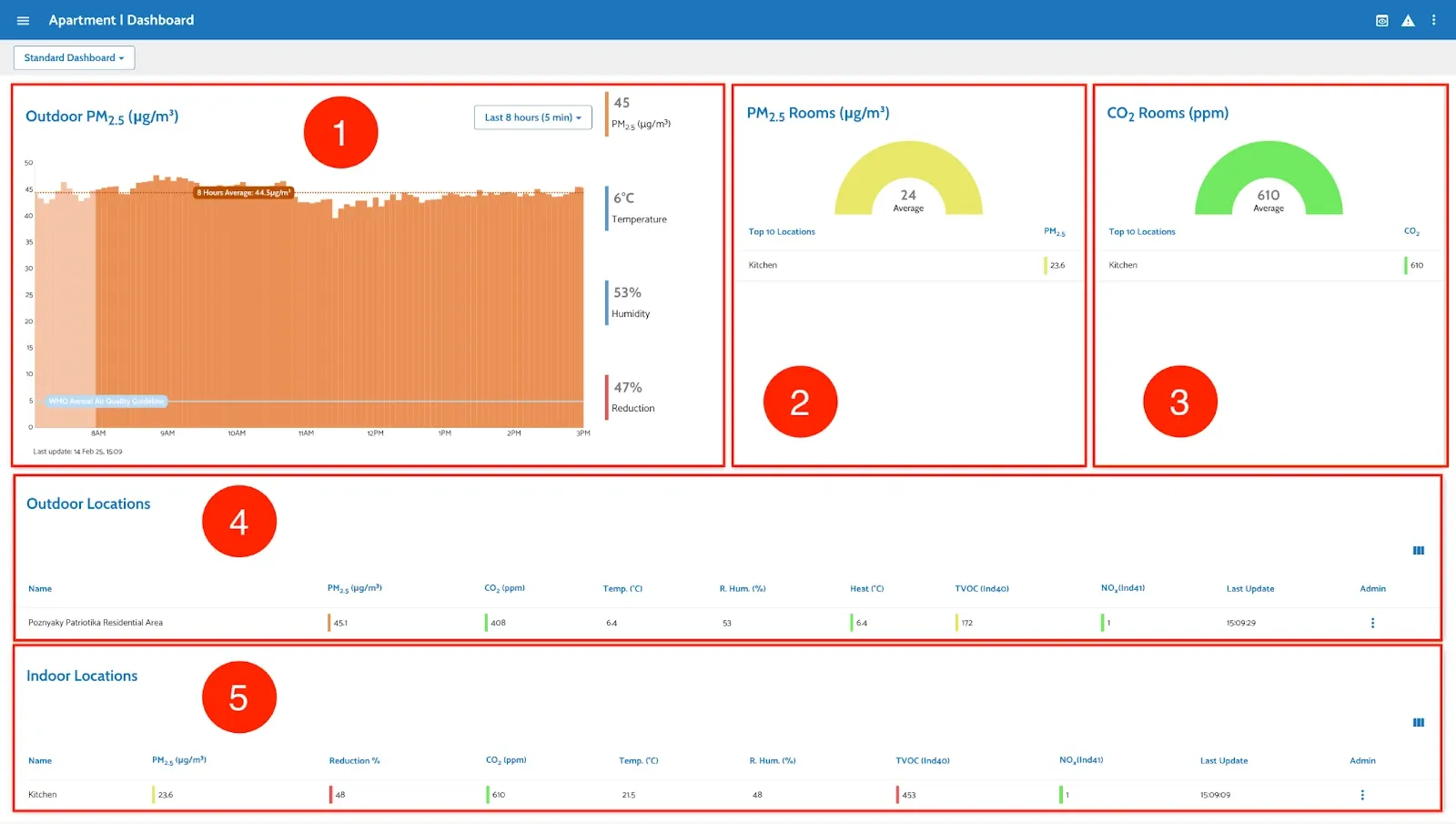Open the Last 8 hours time range dropdown

point(532,117)
